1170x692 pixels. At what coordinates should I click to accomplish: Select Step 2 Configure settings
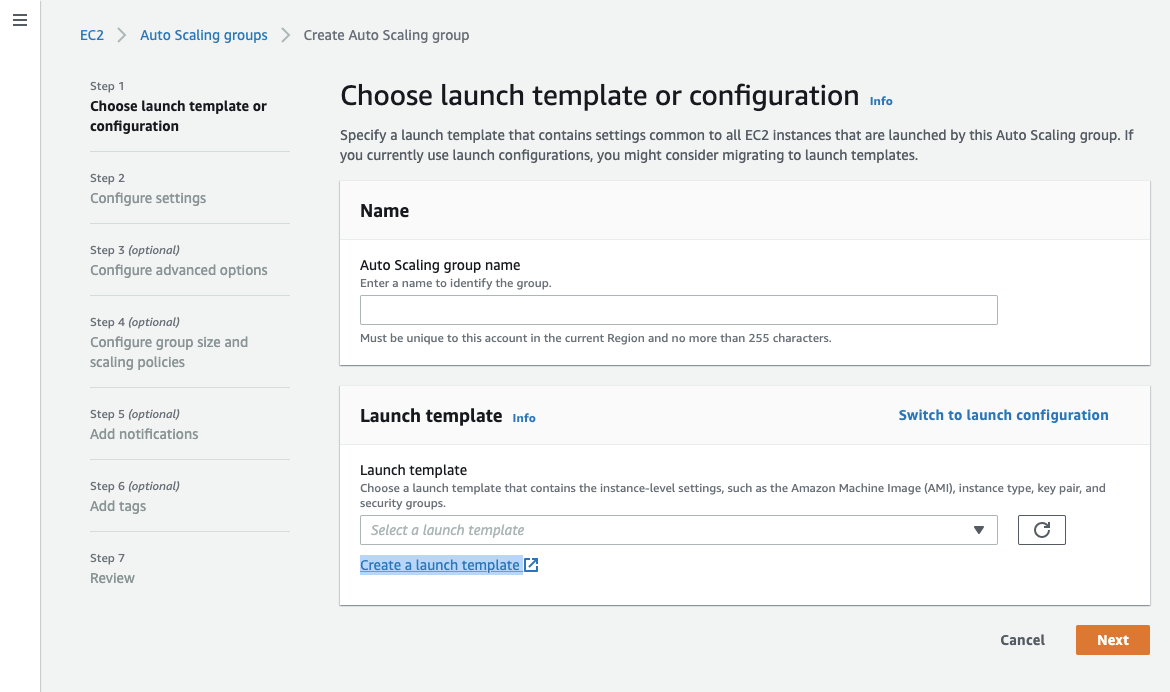(148, 198)
